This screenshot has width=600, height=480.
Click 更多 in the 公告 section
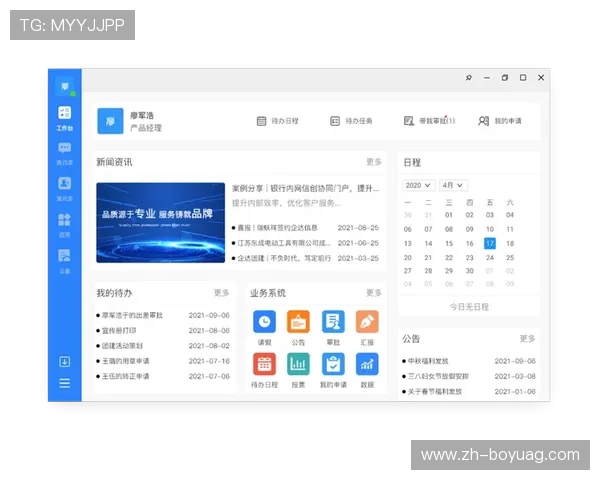point(527,339)
